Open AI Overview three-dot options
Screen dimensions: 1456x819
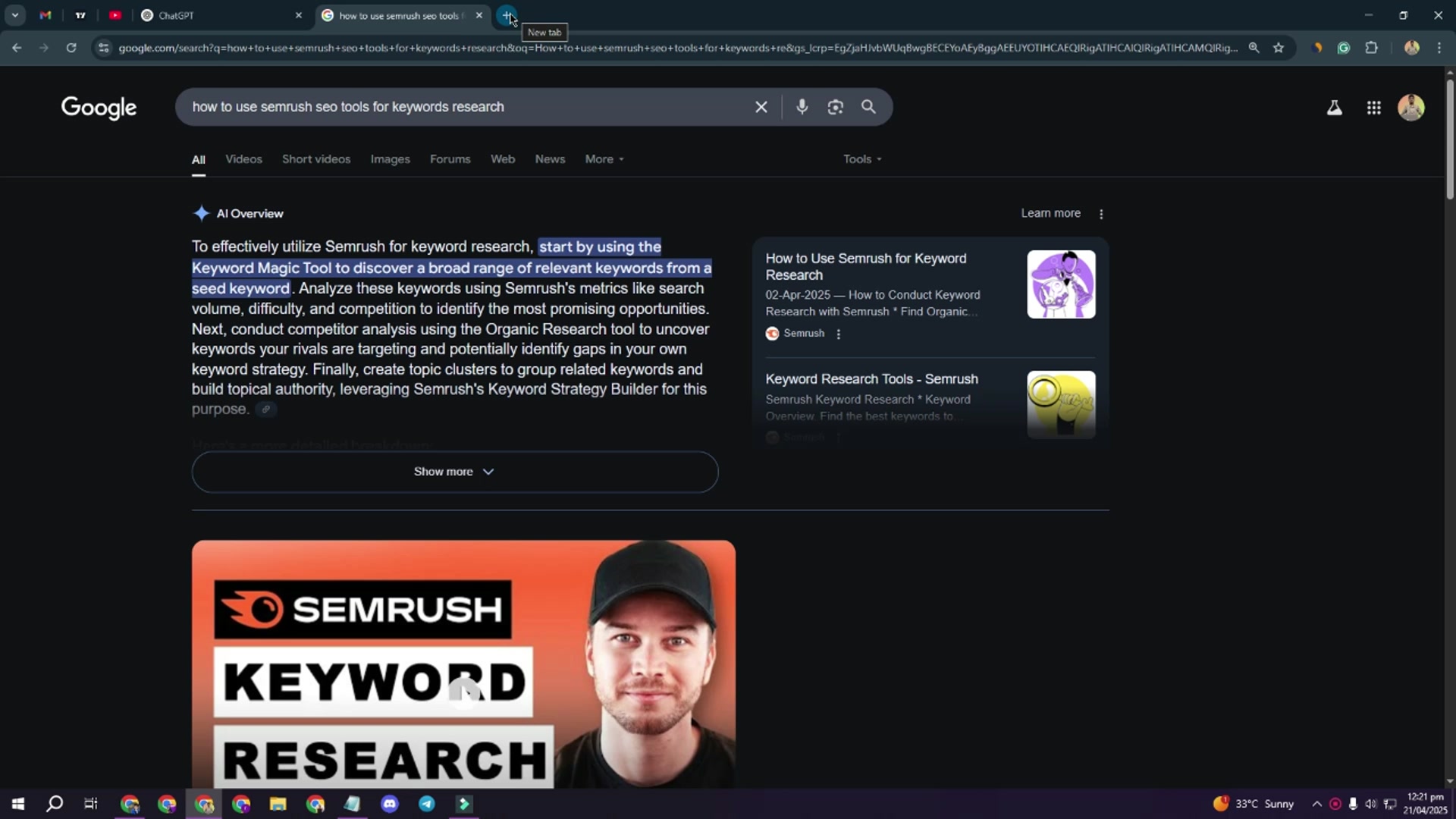pyautogui.click(x=1101, y=214)
